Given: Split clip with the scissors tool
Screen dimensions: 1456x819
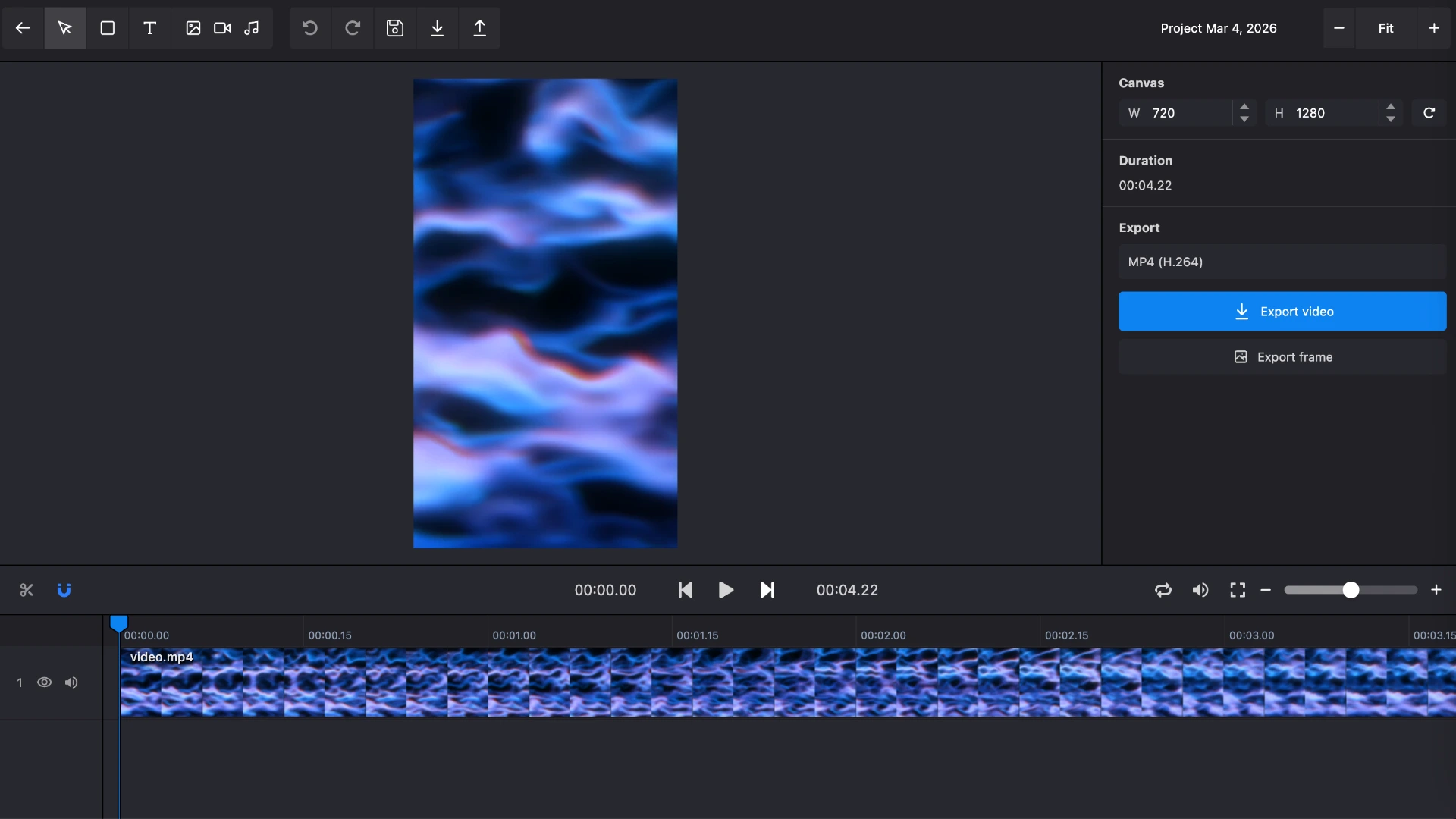Looking at the screenshot, I should [27, 590].
